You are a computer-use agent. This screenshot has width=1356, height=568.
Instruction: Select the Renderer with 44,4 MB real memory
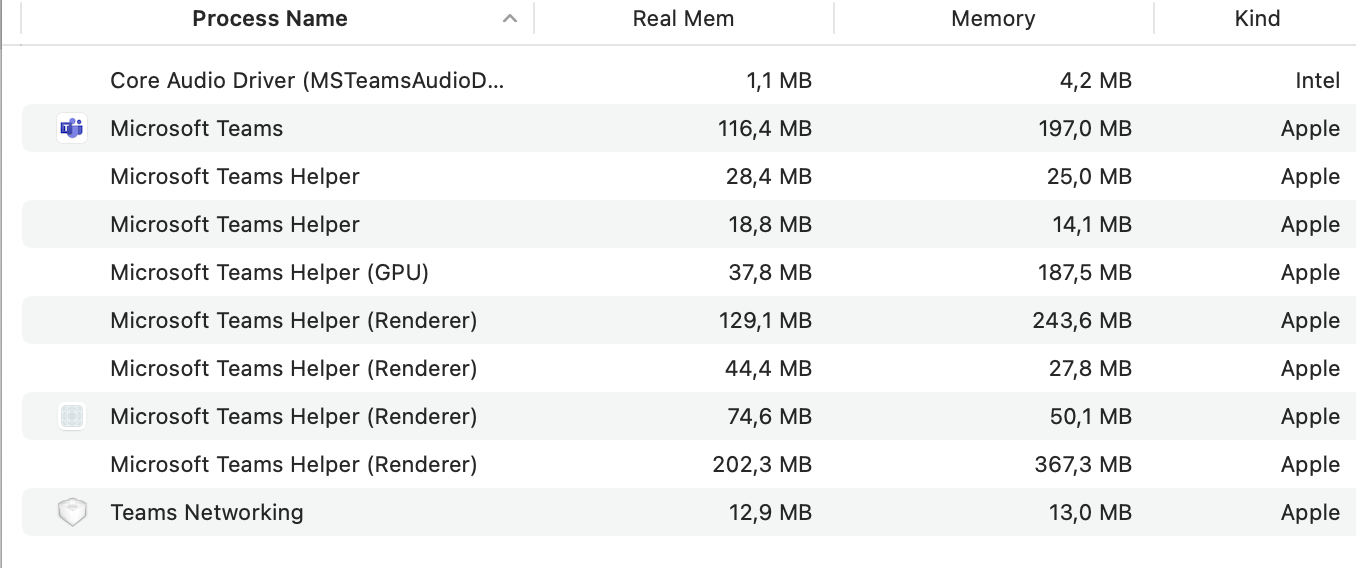(294, 369)
